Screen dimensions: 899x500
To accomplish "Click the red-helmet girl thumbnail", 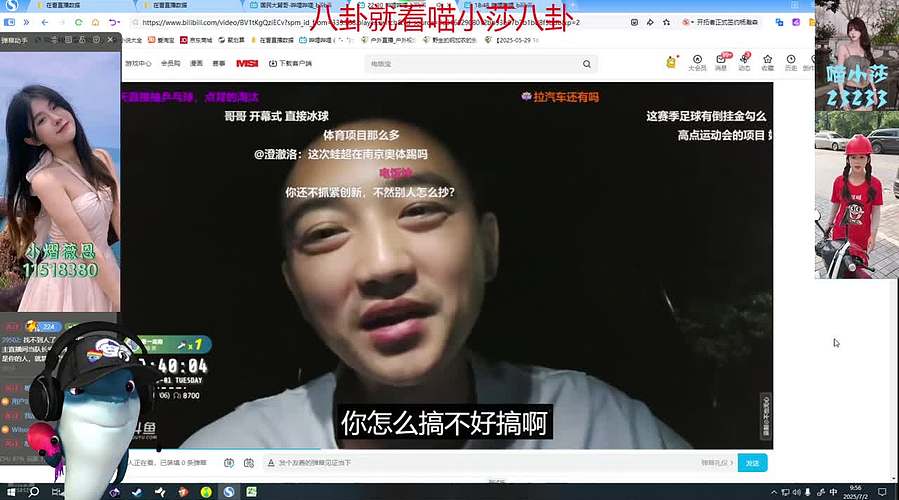I will coord(857,195).
